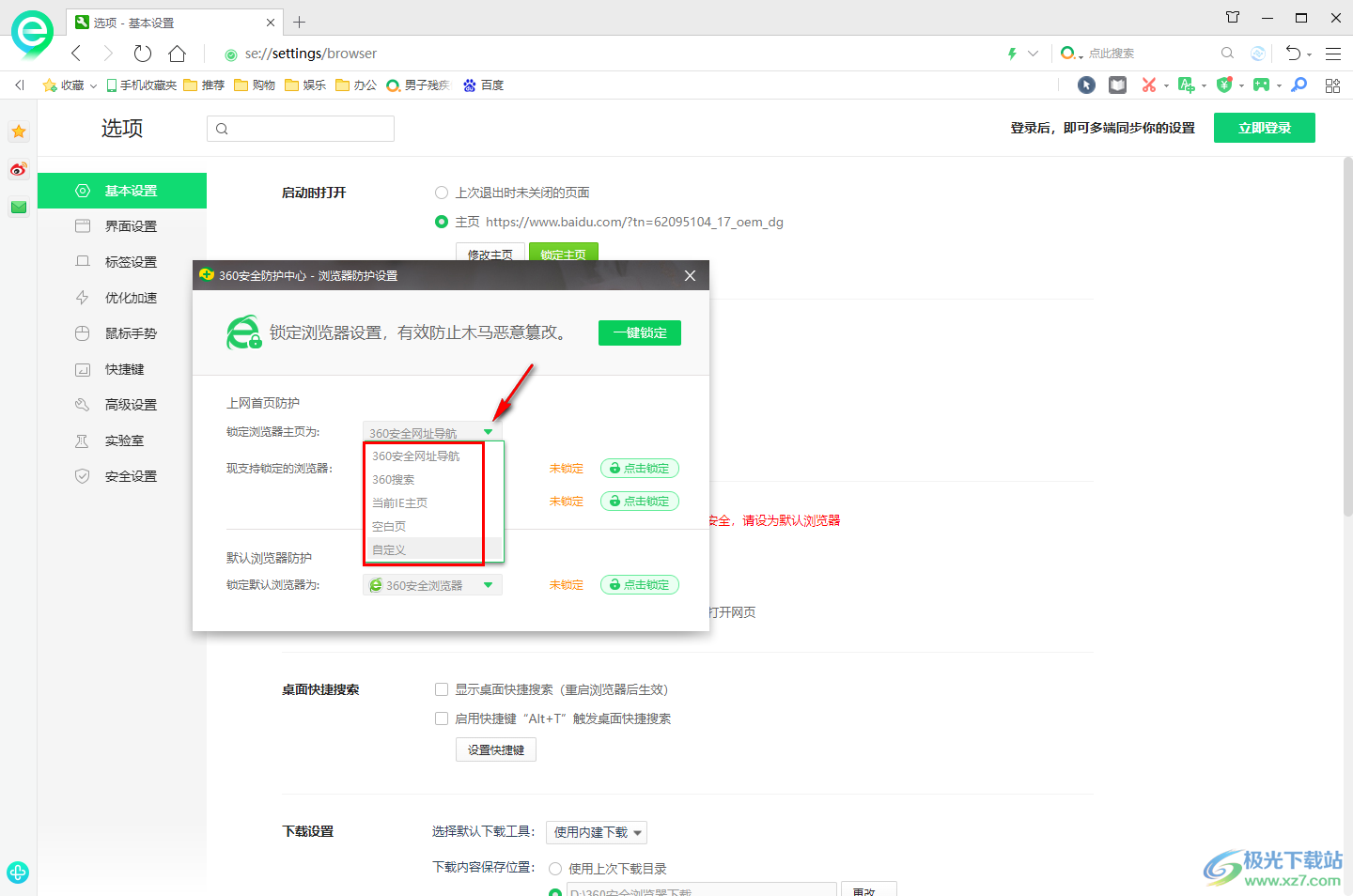1353x896 pixels.
Task: Select last session unclosed pages radio
Action: pyautogui.click(x=442, y=193)
